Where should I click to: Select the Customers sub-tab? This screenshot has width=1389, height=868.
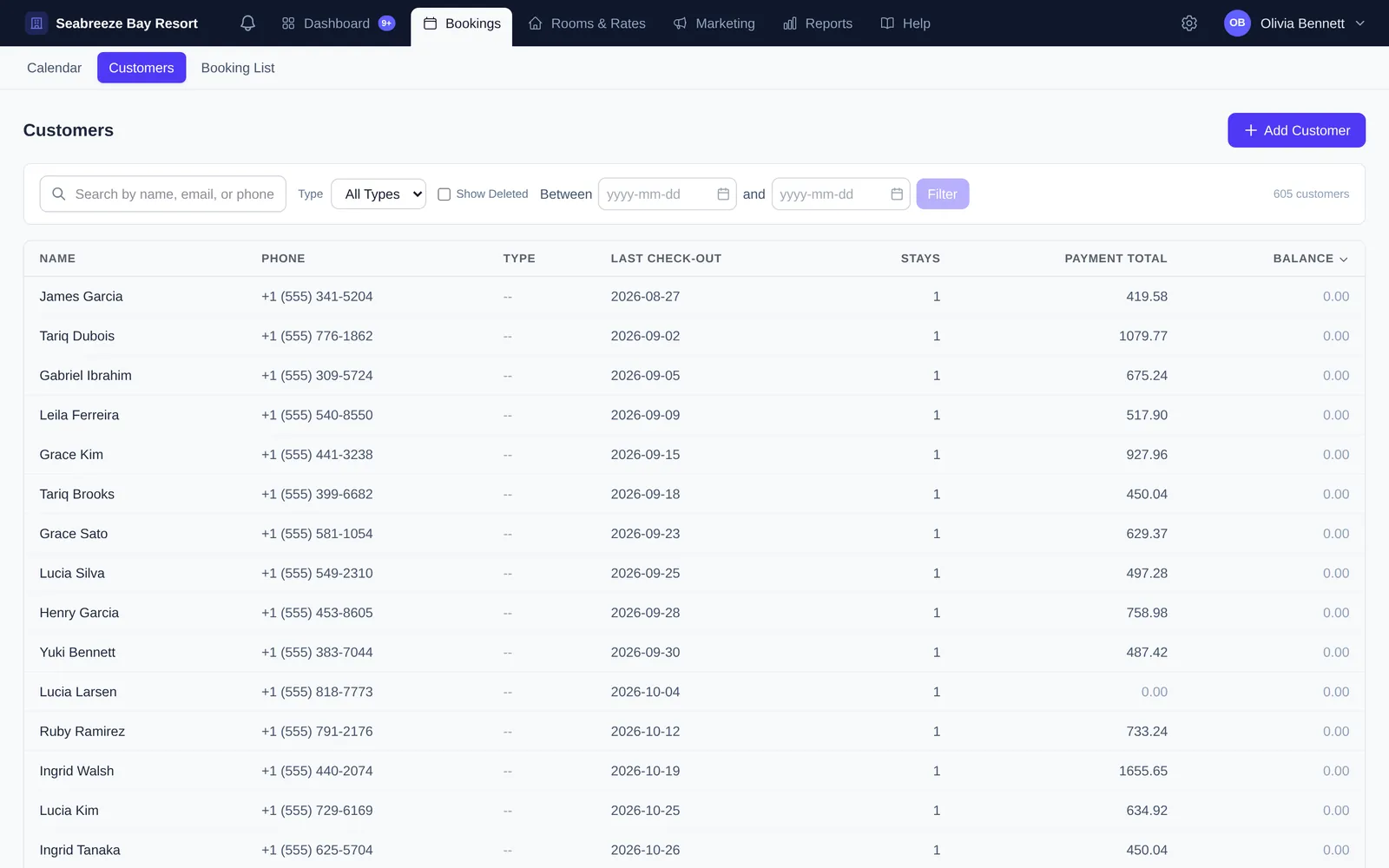142,68
